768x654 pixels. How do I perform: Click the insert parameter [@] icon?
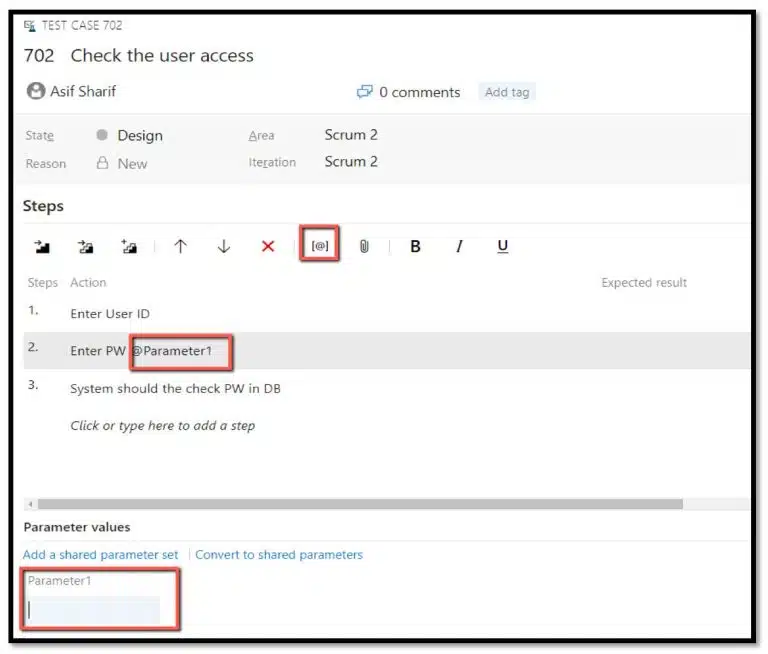[320, 246]
